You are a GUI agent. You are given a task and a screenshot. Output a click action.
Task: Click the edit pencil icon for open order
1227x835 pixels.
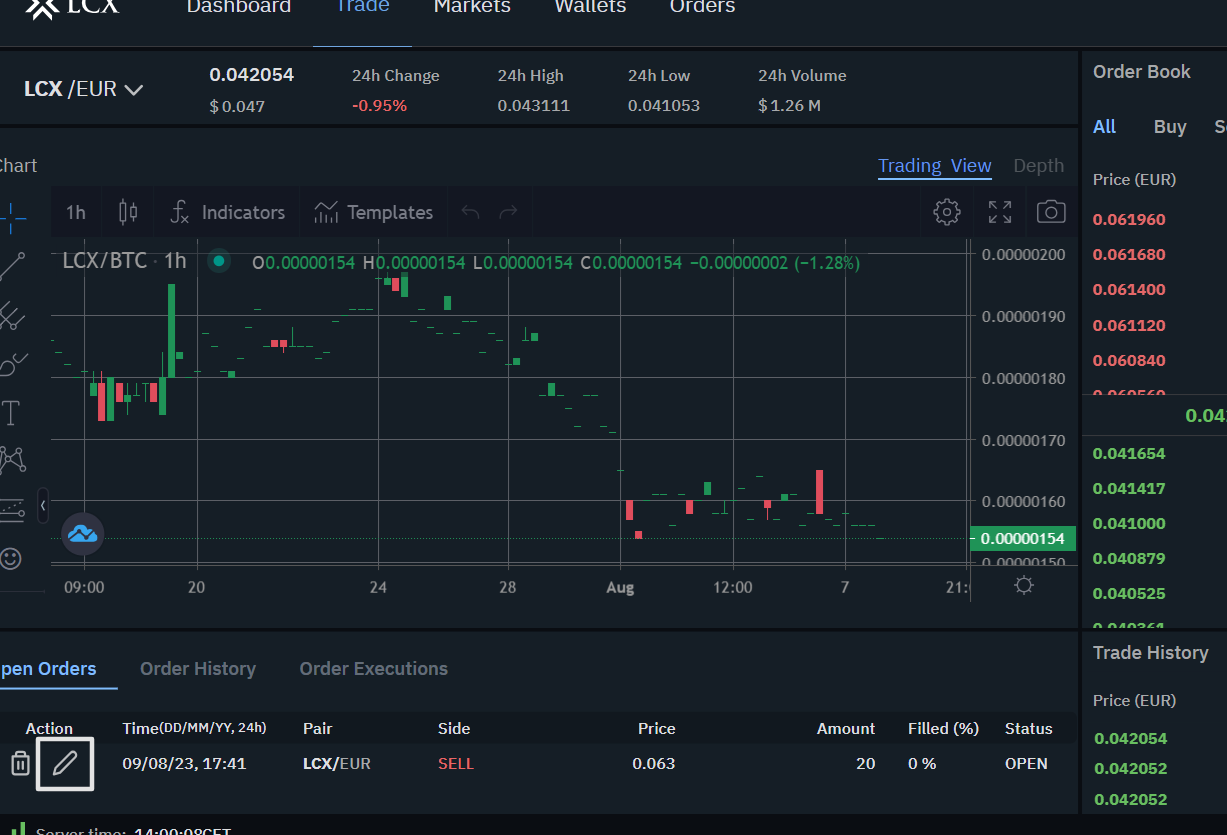coord(65,764)
